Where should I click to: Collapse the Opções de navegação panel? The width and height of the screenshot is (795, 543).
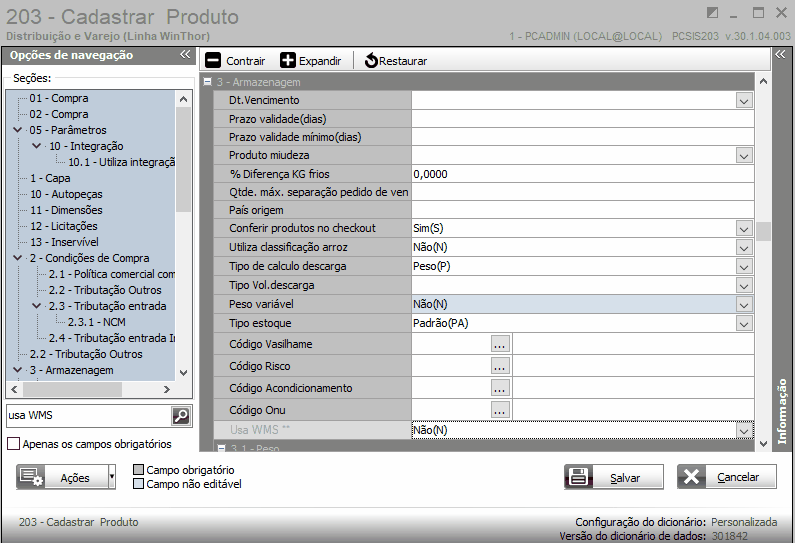coord(185,55)
